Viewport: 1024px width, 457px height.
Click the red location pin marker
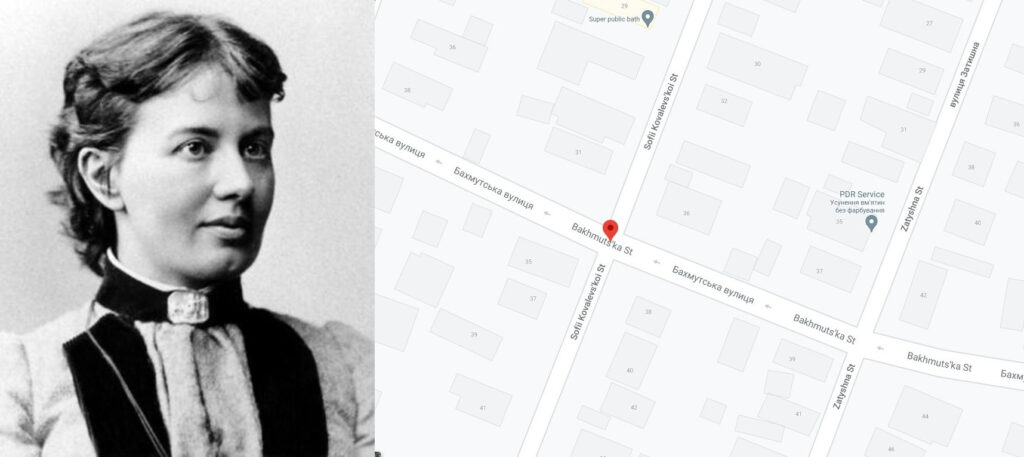[x=610, y=230]
